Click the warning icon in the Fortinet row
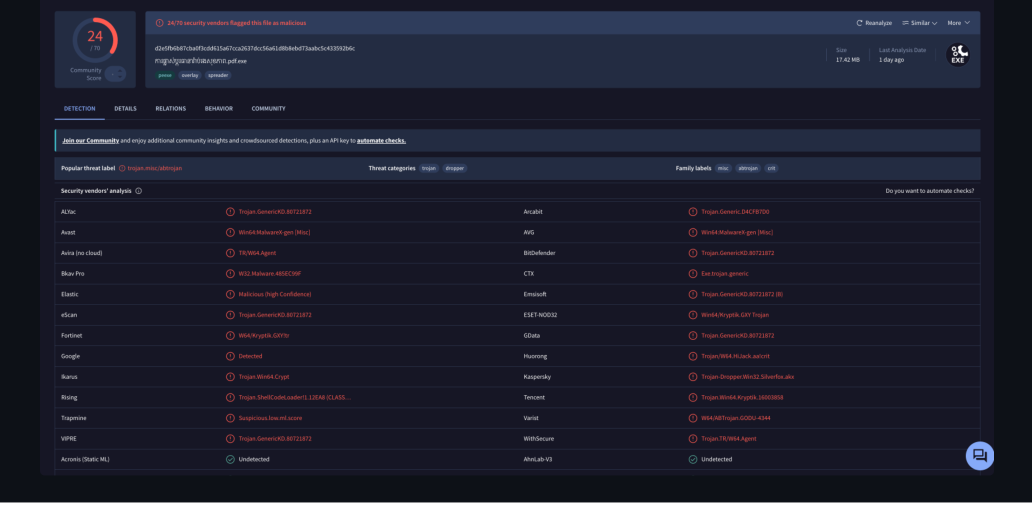This screenshot has height=505, width=1032. (x=230, y=336)
